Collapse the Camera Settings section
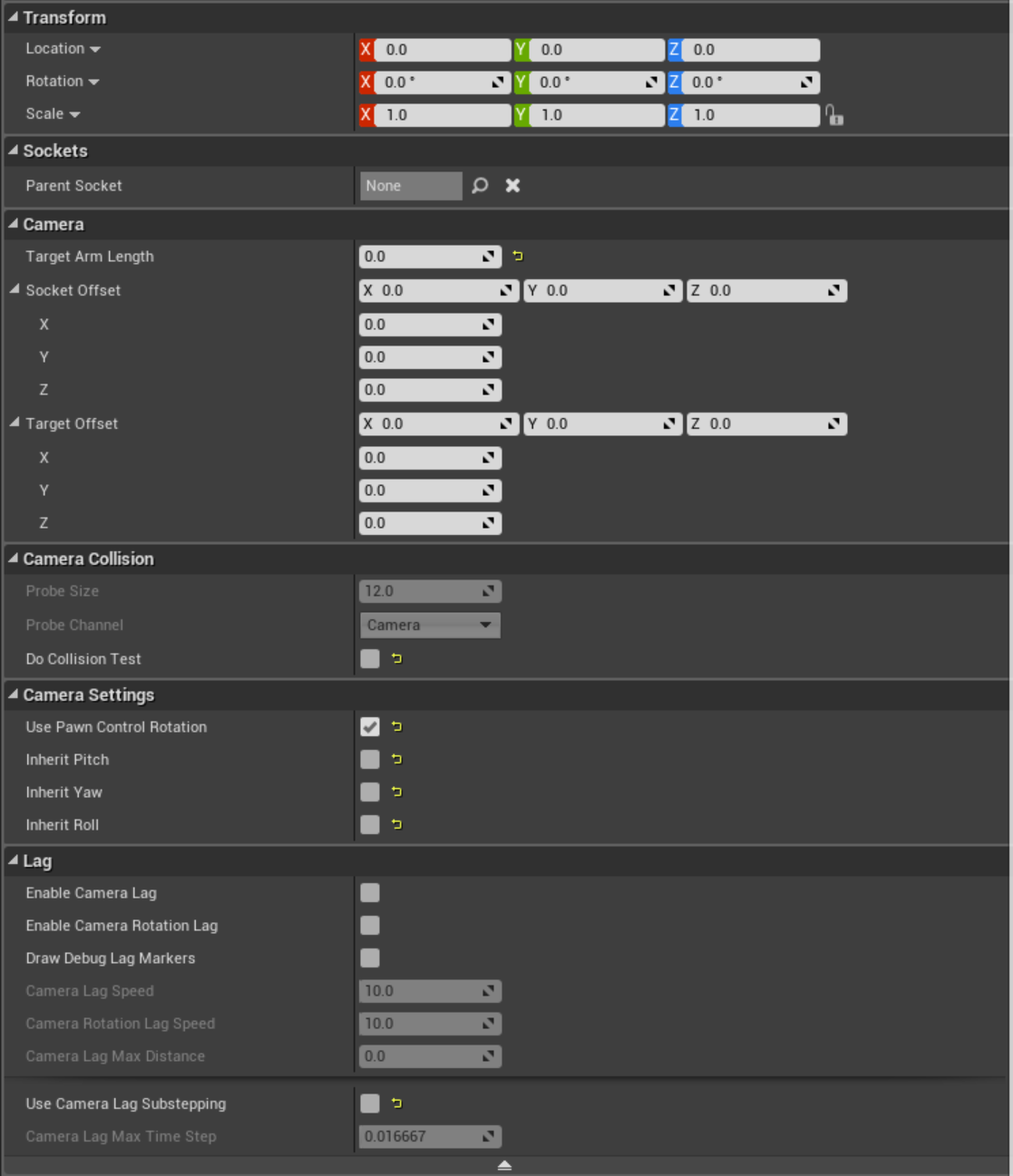 coord(14,695)
